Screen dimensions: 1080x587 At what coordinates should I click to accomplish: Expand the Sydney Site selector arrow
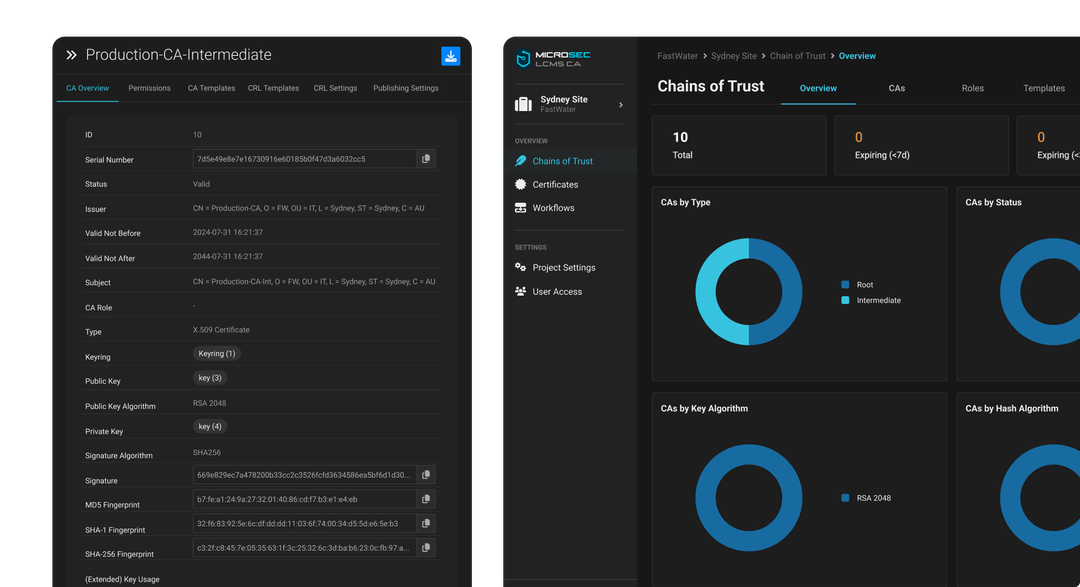click(x=621, y=105)
